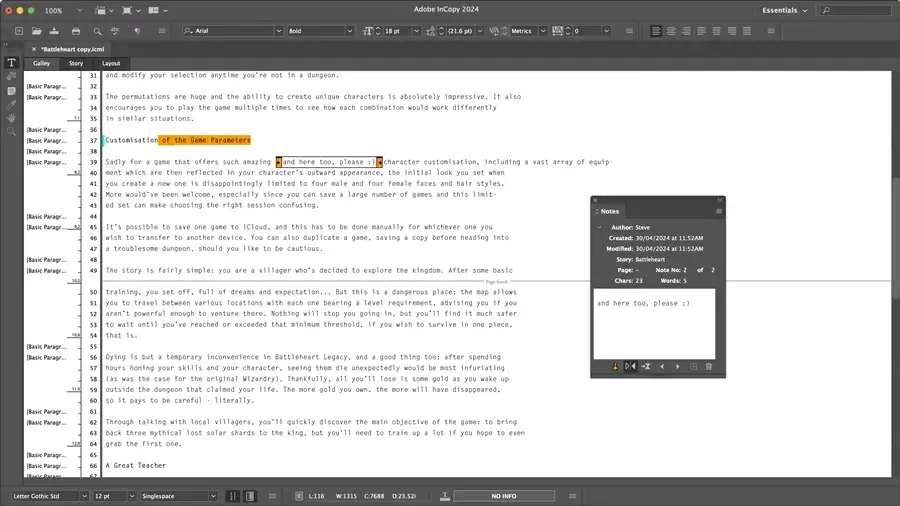Open the status bar menu next to NO INFO
The height and width of the screenshot is (506, 900).
pos(572,496)
